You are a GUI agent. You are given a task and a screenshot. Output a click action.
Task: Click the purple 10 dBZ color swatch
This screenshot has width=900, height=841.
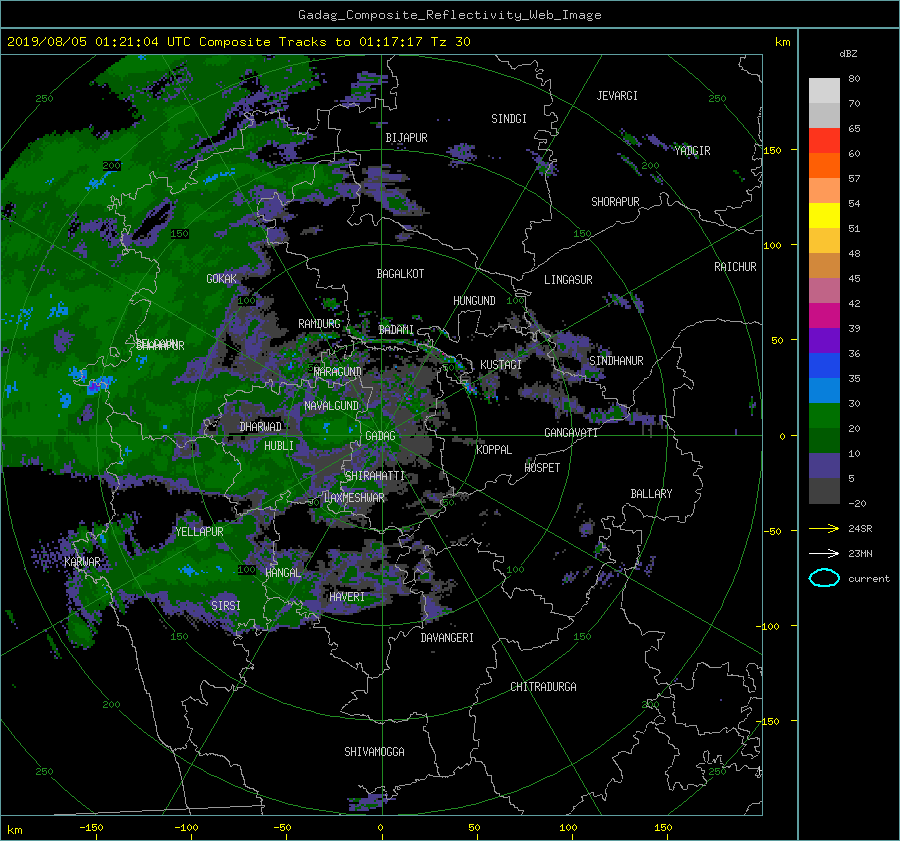(824, 466)
